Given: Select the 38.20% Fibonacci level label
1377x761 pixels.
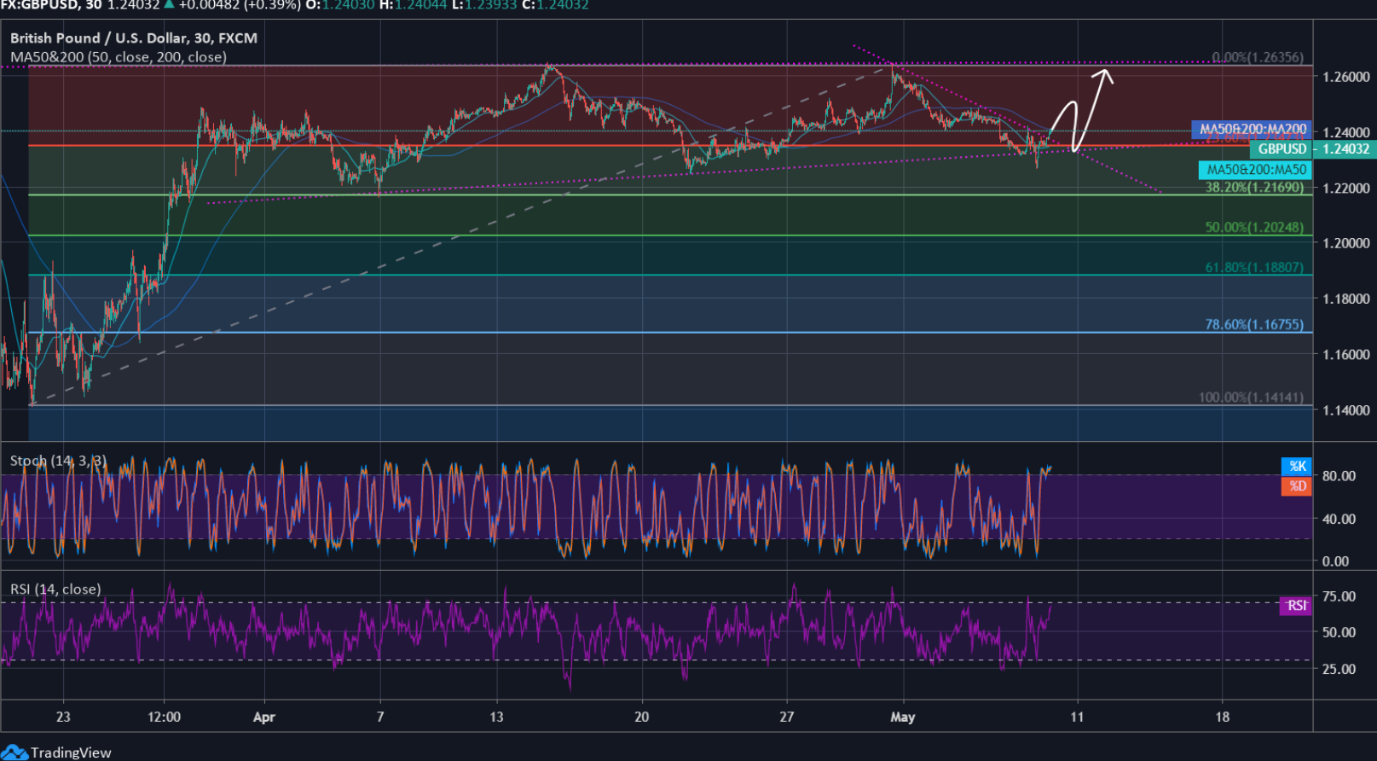Looking at the screenshot, I should tap(1254, 187).
